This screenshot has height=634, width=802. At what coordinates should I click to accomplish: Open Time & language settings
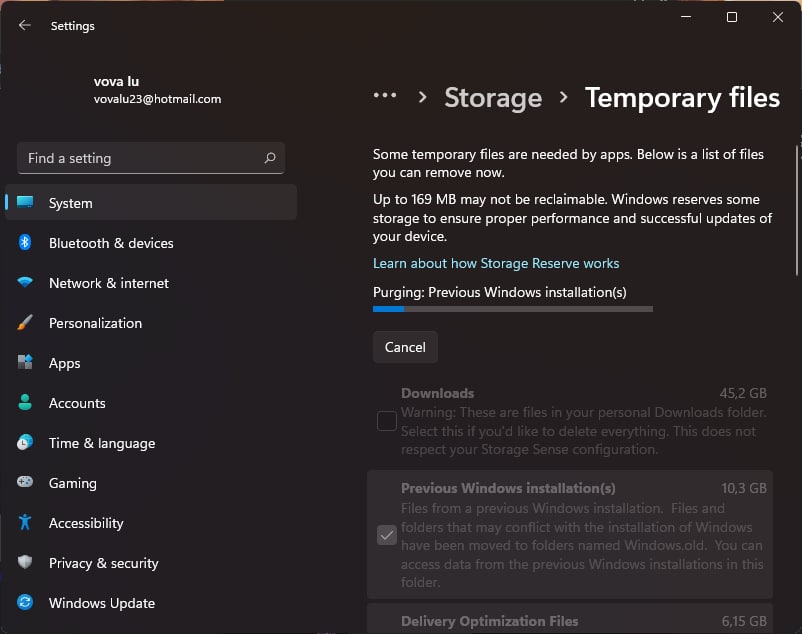(151, 443)
